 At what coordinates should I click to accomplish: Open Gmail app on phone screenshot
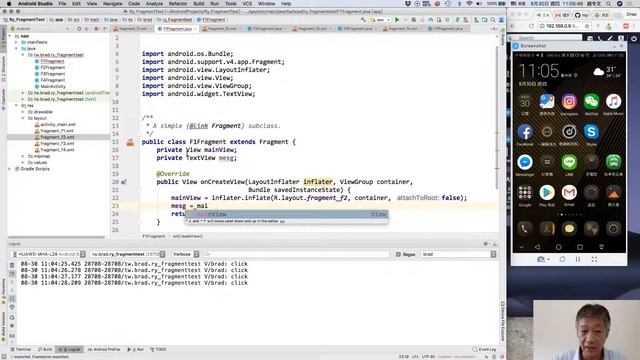(x=569, y=192)
